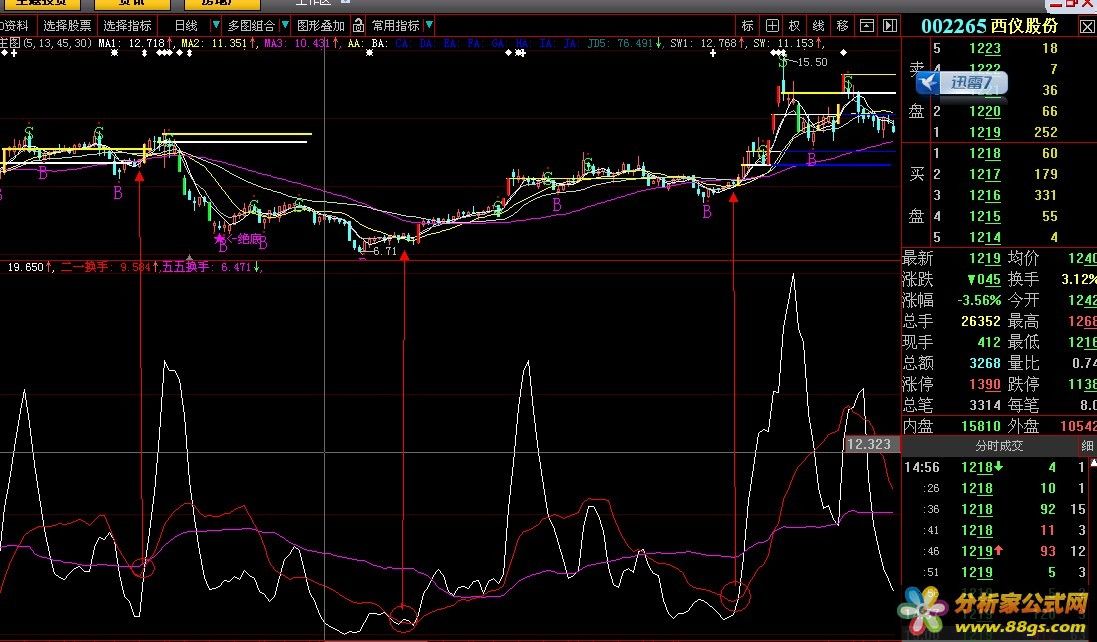This screenshot has width=1097, height=642.
Task: Click buy level 5 price 1214
Action: (x=984, y=237)
